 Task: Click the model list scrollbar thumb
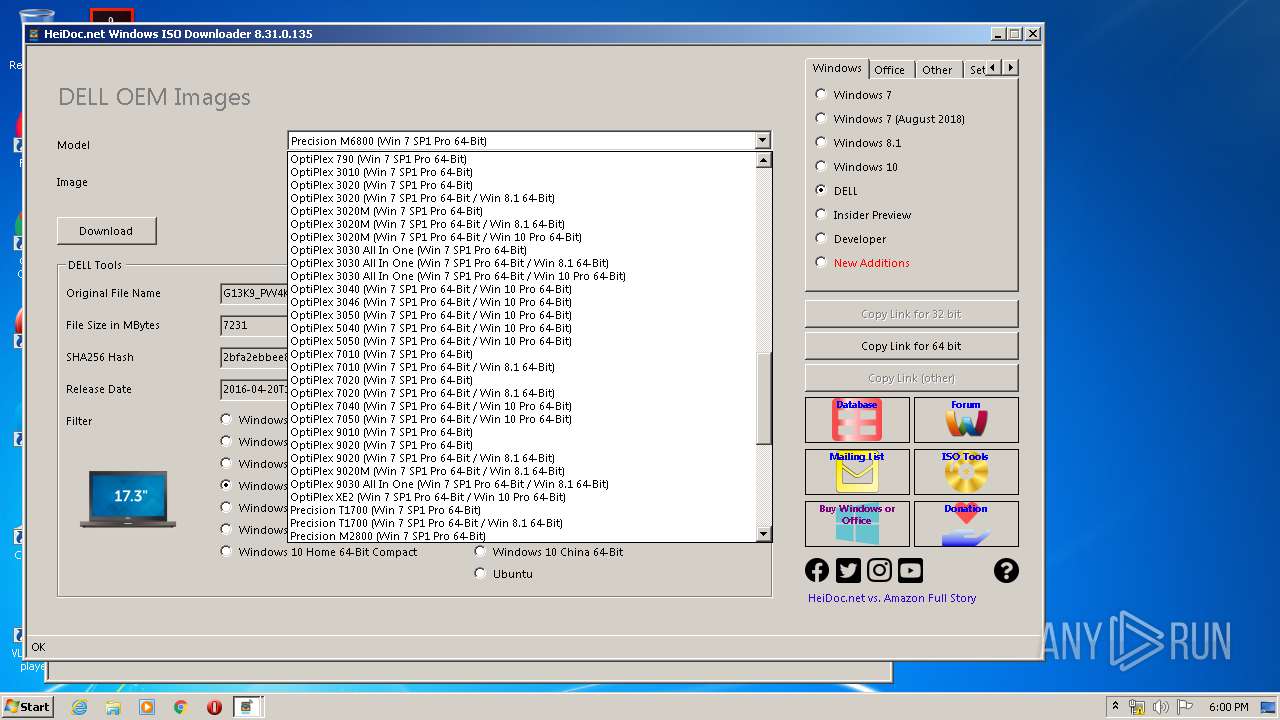(763, 399)
